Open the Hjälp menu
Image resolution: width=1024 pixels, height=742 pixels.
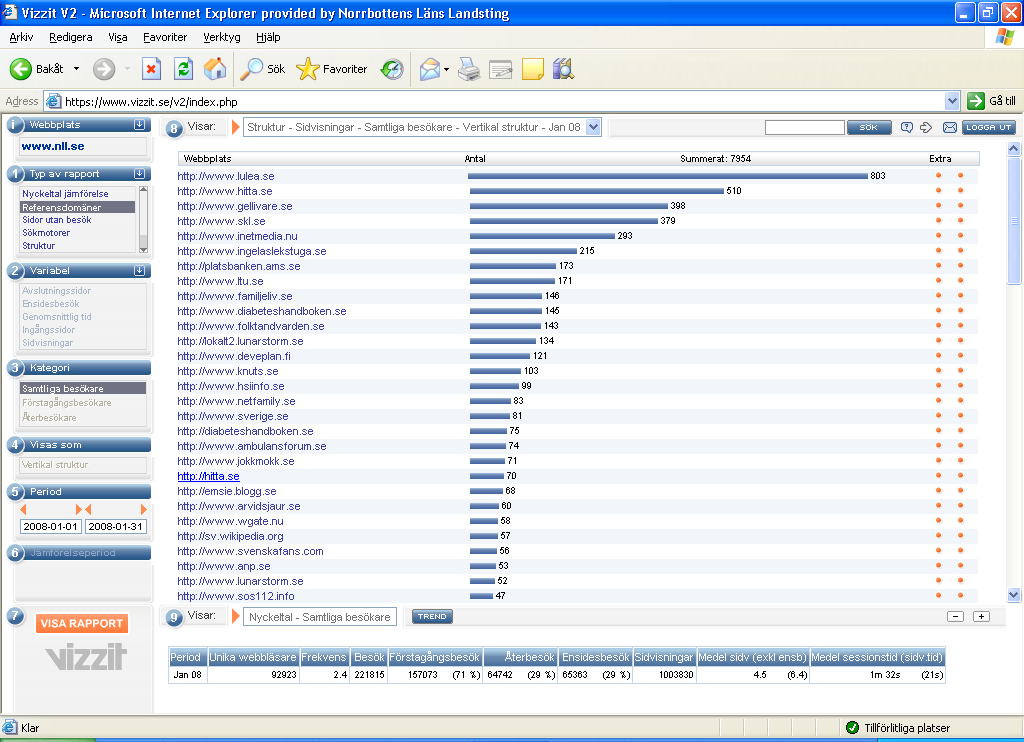coord(268,37)
